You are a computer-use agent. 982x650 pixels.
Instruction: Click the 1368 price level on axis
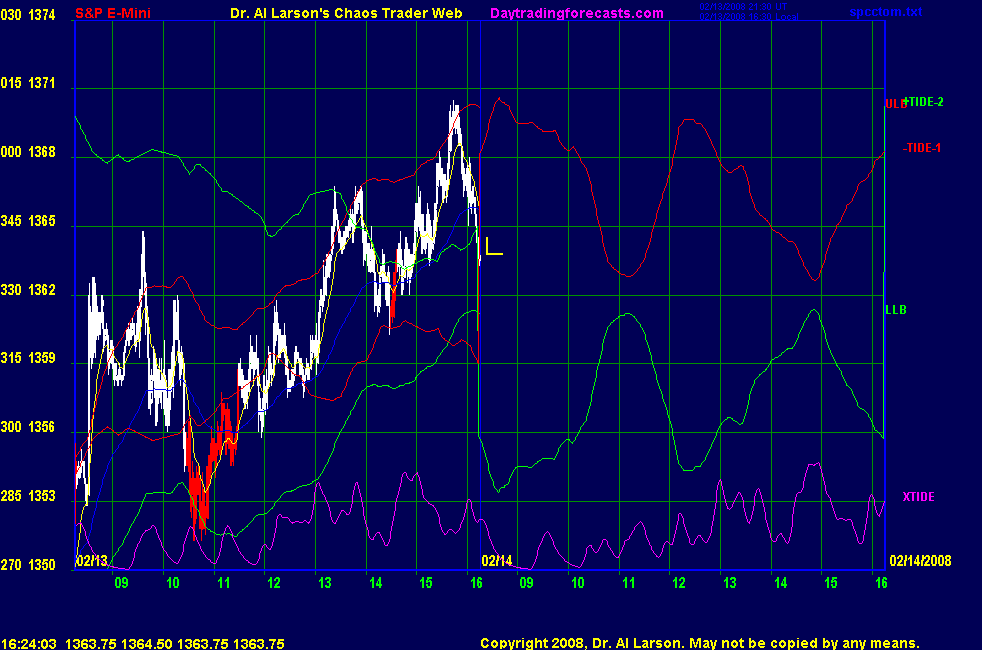pyautogui.click(x=43, y=153)
